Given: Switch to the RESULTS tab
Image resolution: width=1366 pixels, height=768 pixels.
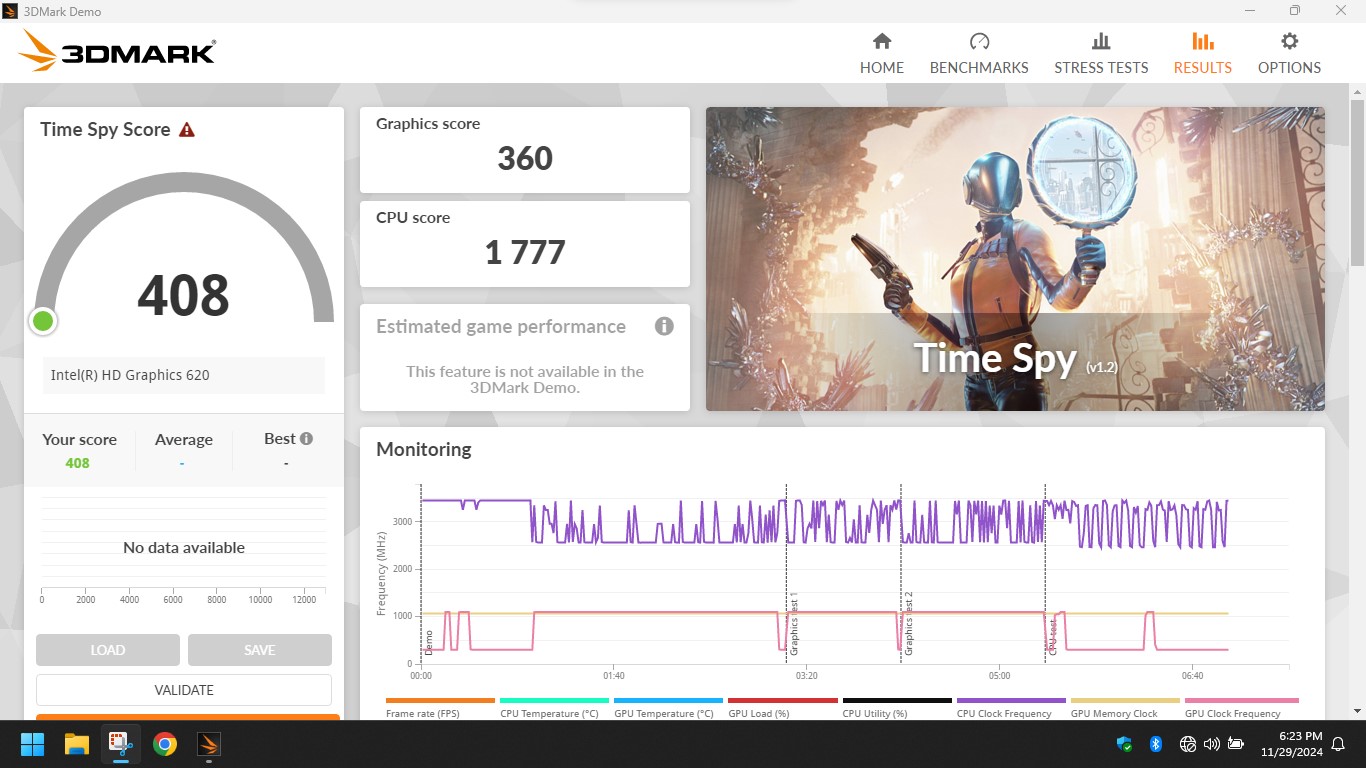Looking at the screenshot, I should point(1202,54).
